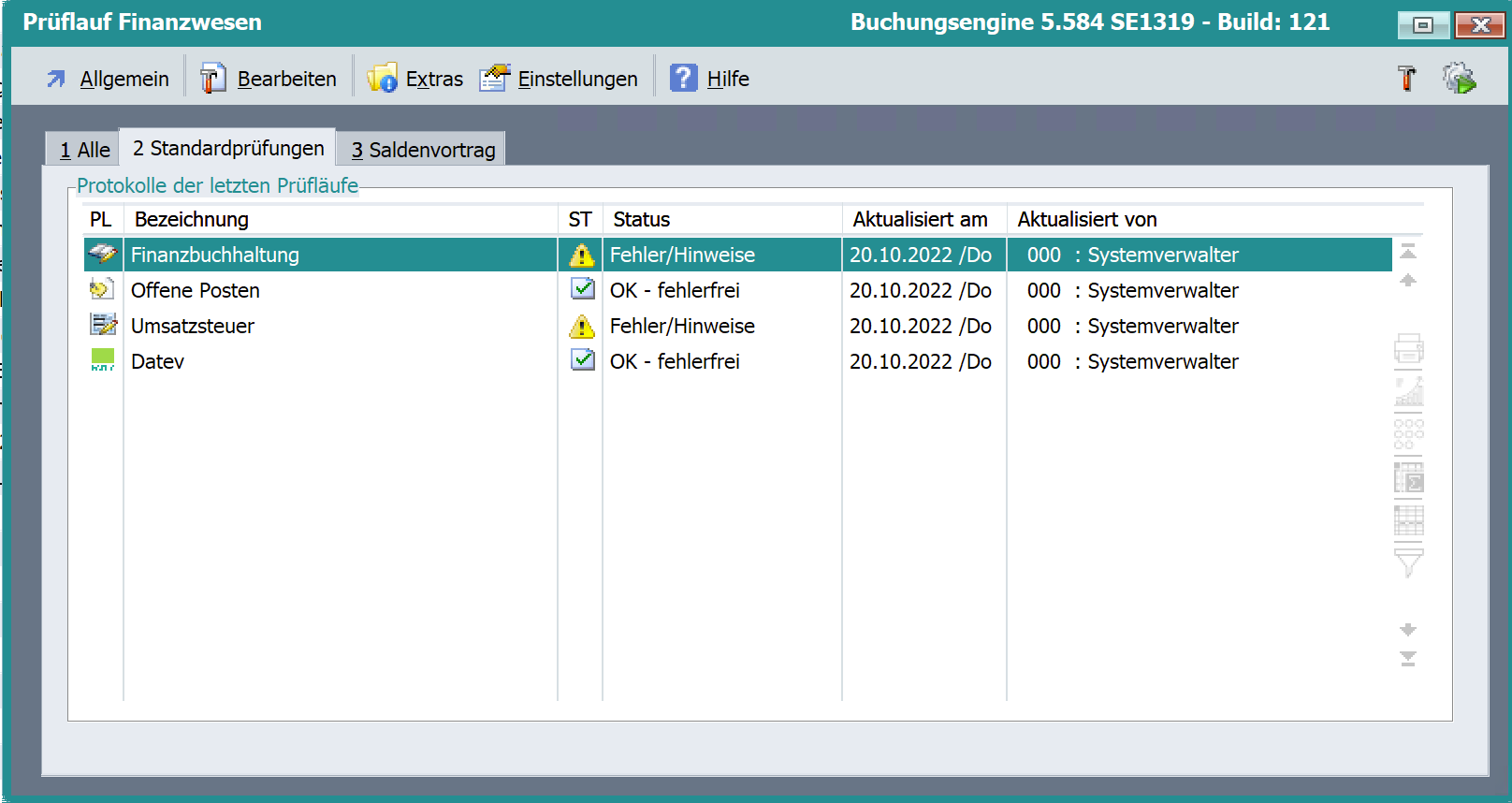Viewport: 1512px width, 803px height.
Task: Open the Hilfe menu
Action: [x=710, y=79]
